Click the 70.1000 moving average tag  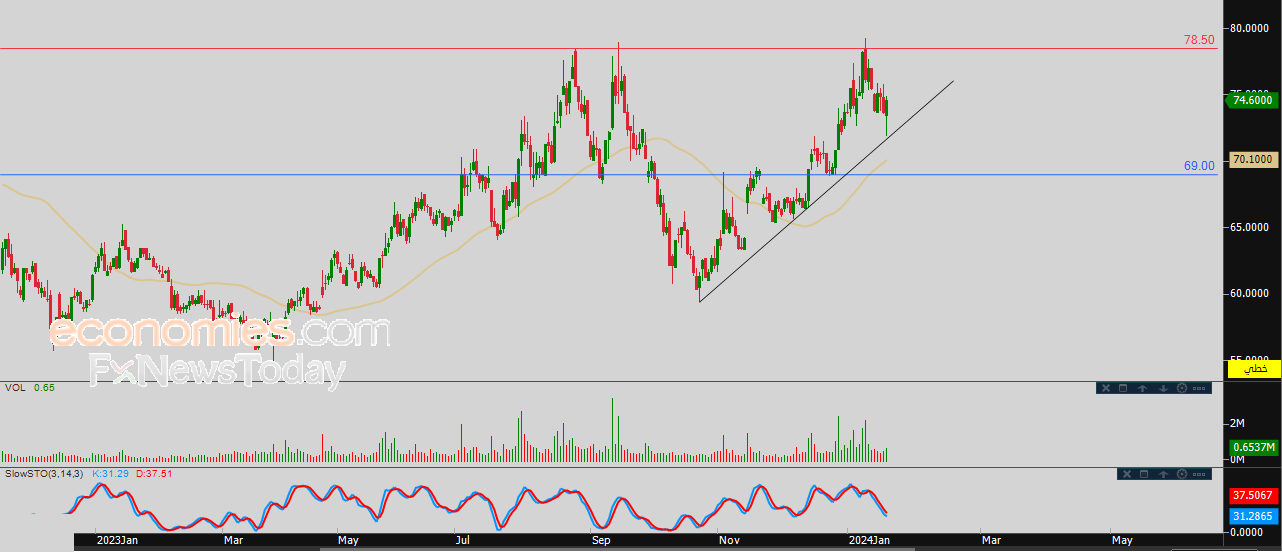(1252, 159)
